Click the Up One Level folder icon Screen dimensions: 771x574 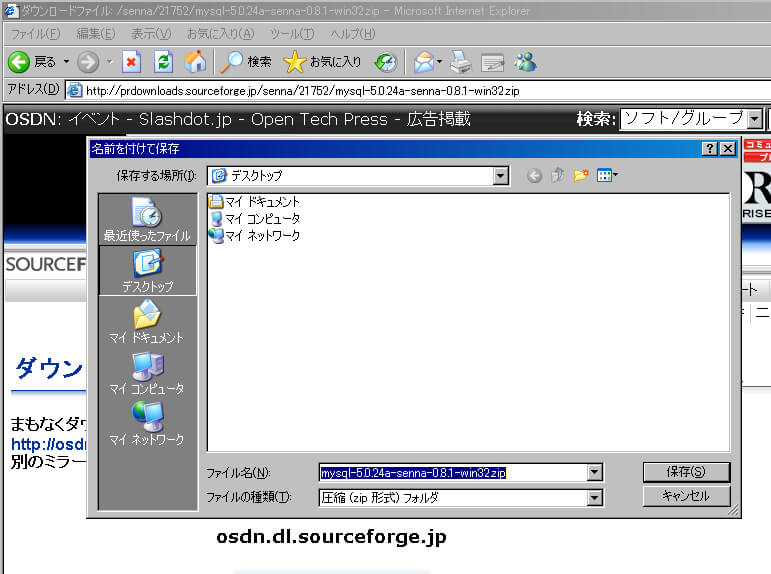pyautogui.click(x=557, y=176)
